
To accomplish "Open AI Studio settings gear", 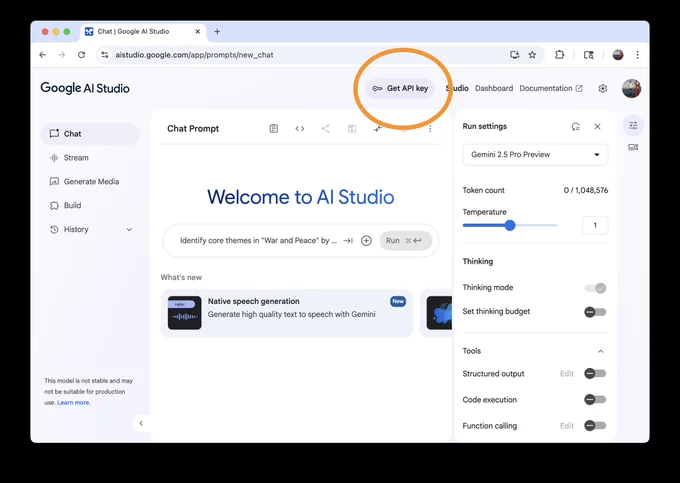I will point(602,88).
